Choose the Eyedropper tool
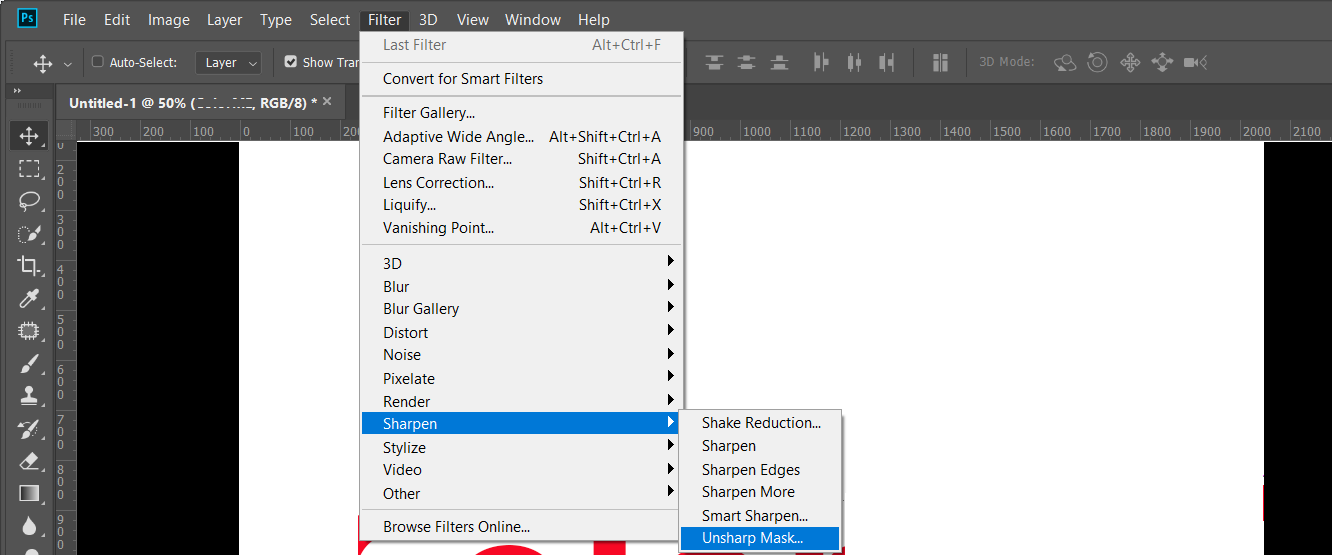The height and width of the screenshot is (555, 1332). click(x=29, y=299)
